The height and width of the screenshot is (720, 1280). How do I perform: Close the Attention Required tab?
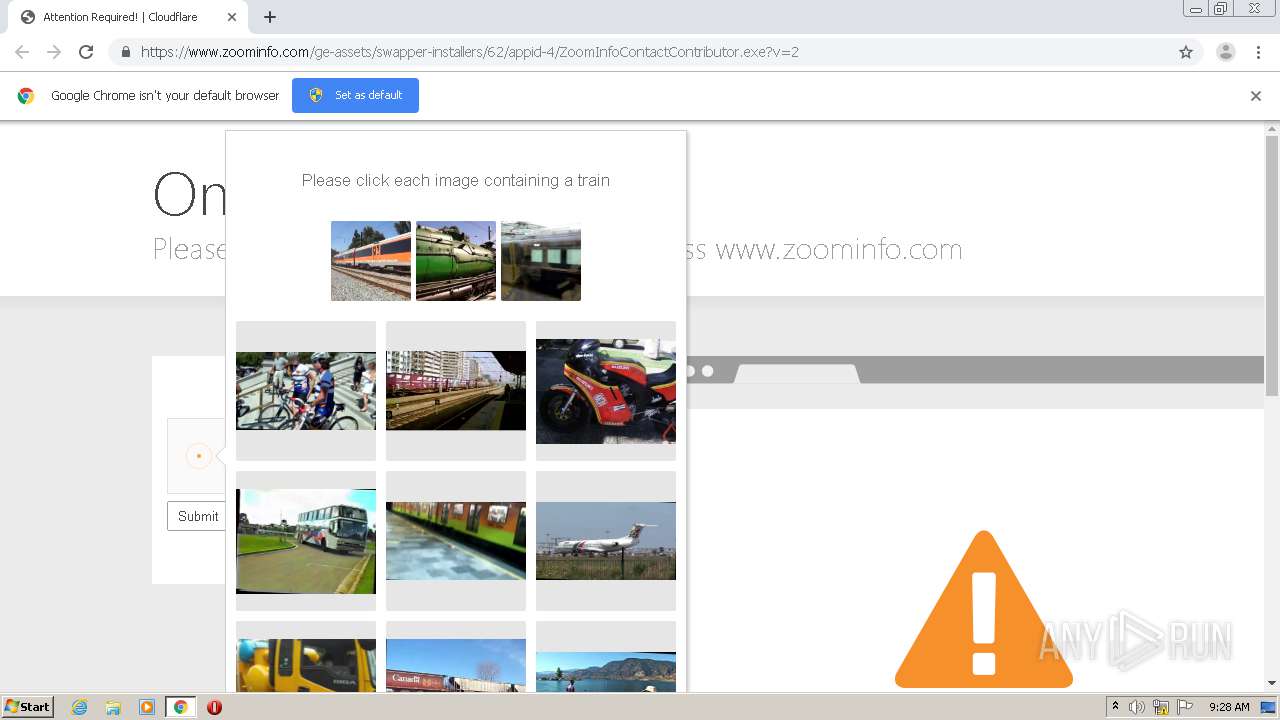pyautogui.click(x=232, y=17)
